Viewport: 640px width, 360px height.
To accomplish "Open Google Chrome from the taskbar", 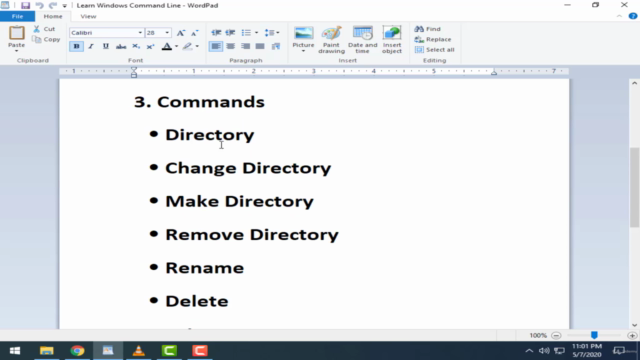I will [77, 351].
